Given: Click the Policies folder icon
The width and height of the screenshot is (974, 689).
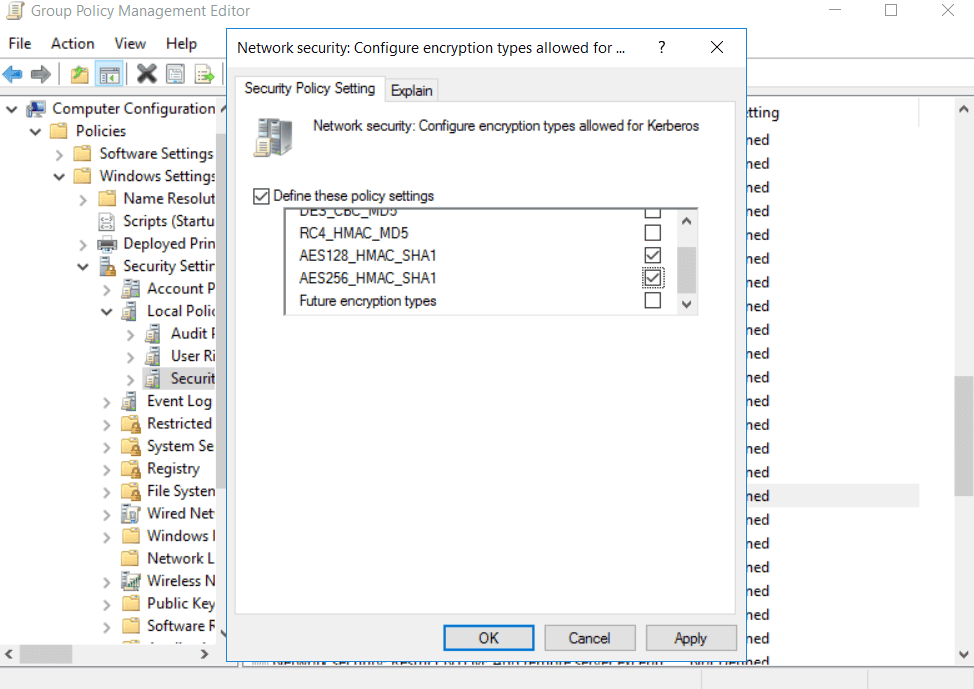Looking at the screenshot, I should [x=59, y=131].
